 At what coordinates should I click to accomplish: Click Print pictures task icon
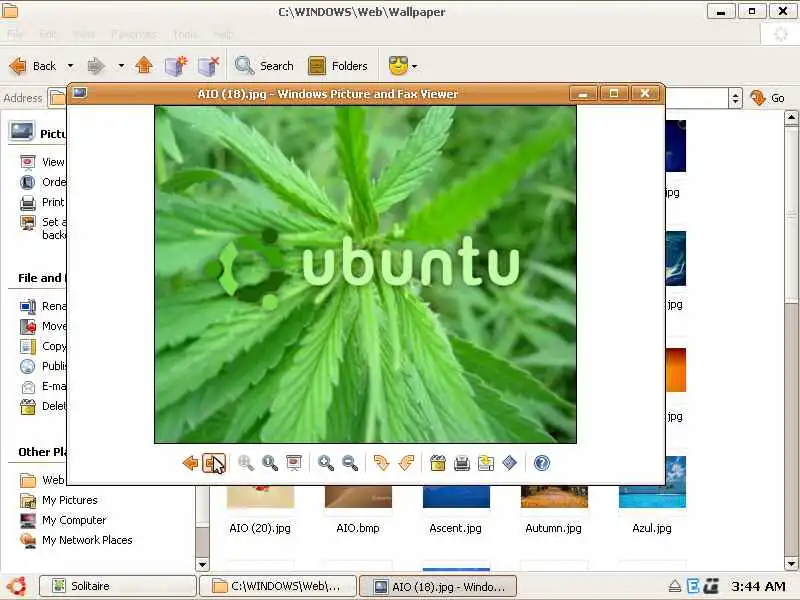click(x=28, y=203)
